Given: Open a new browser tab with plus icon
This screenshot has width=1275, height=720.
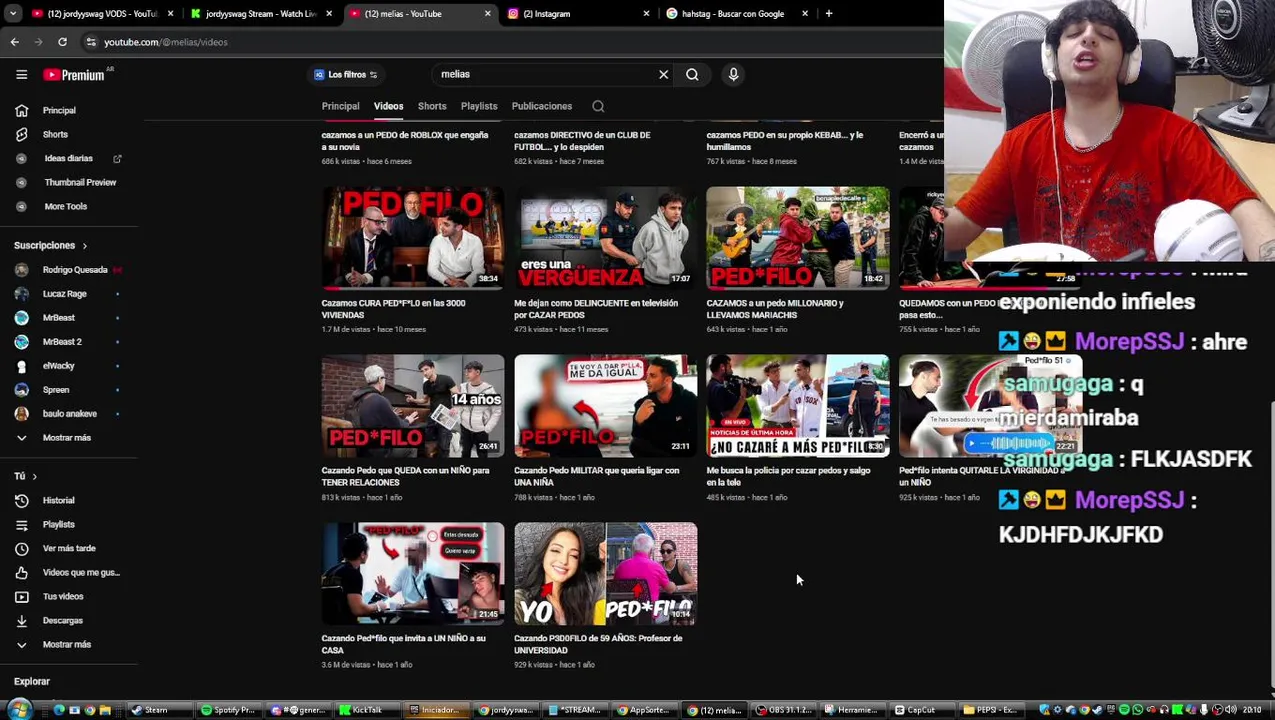Looking at the screenshot, I should [828, 13].
